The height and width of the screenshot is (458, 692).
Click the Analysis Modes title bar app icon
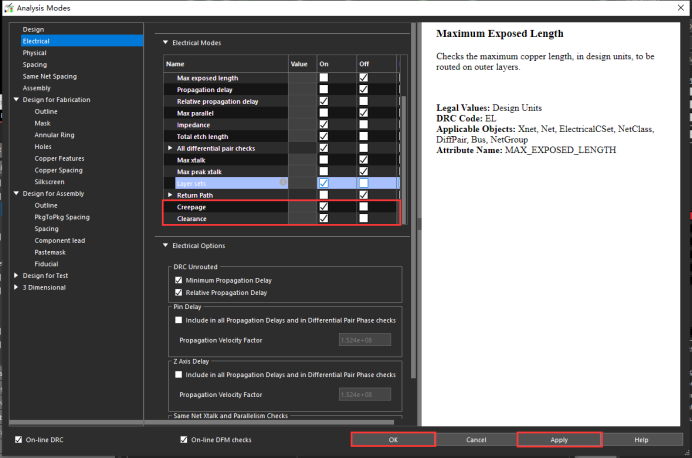(x=9, y=8)
